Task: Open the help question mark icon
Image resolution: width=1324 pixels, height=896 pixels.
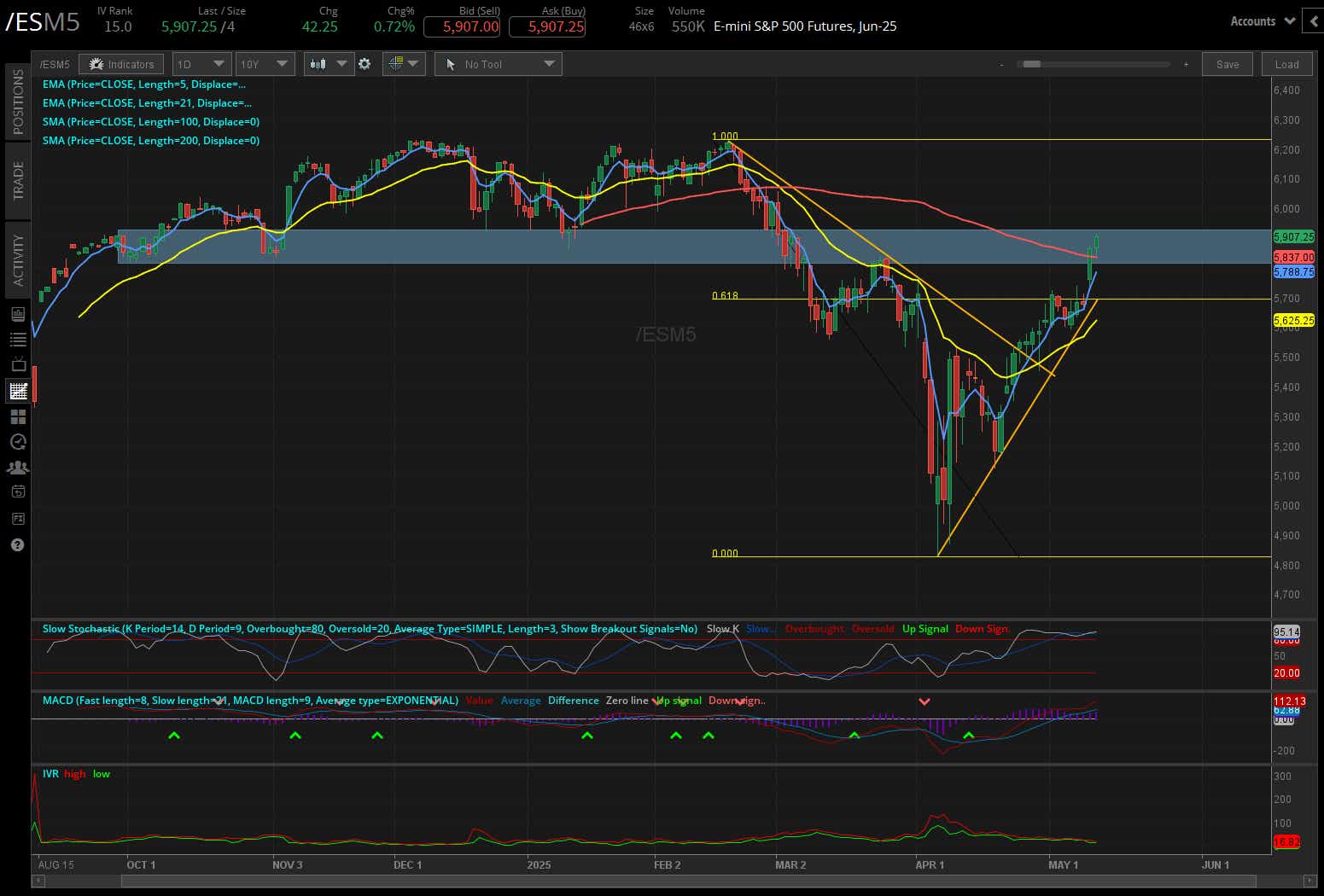Action: click(x=17, y=544)
